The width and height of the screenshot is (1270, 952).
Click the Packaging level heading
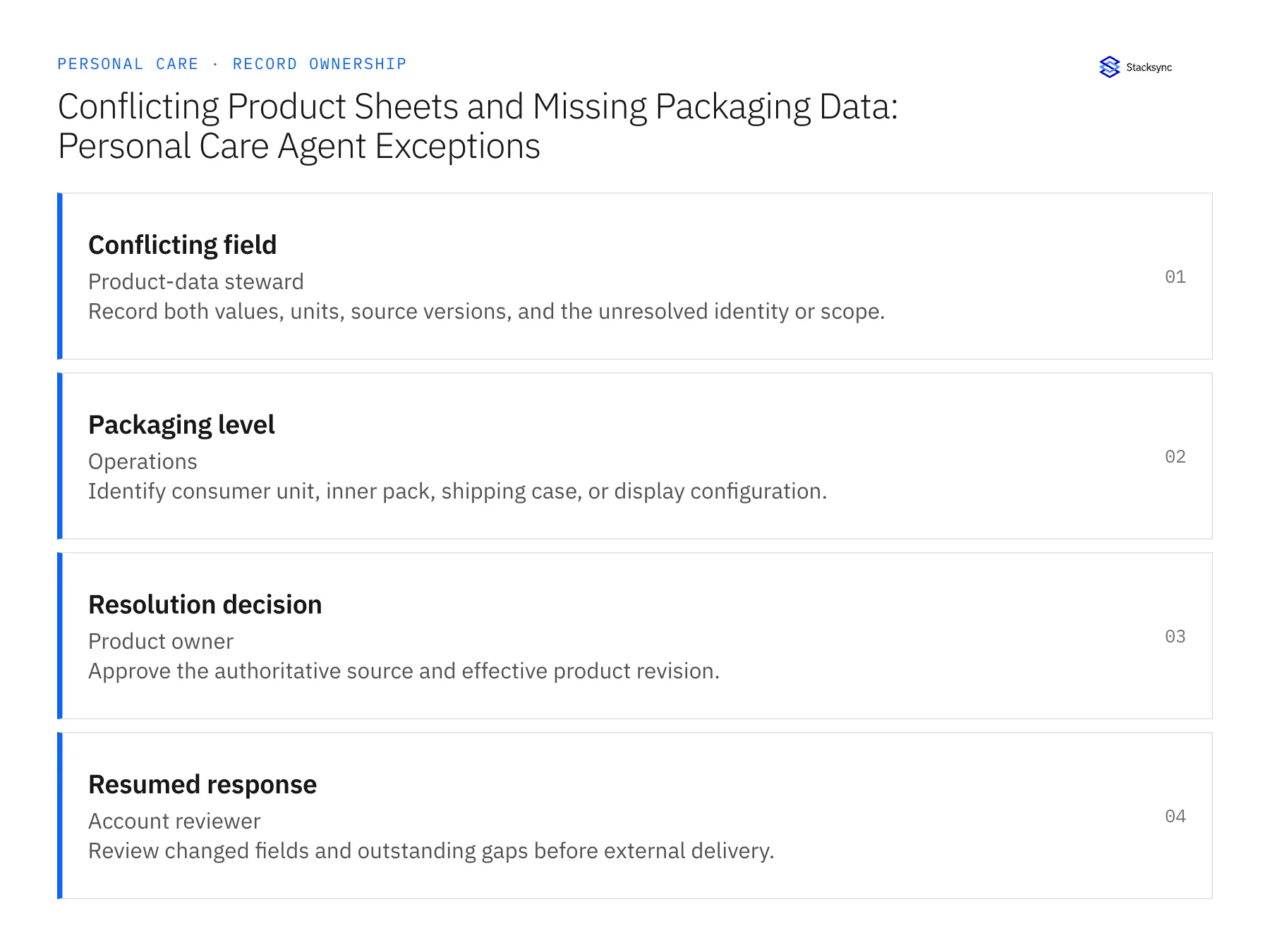point(181,425)
